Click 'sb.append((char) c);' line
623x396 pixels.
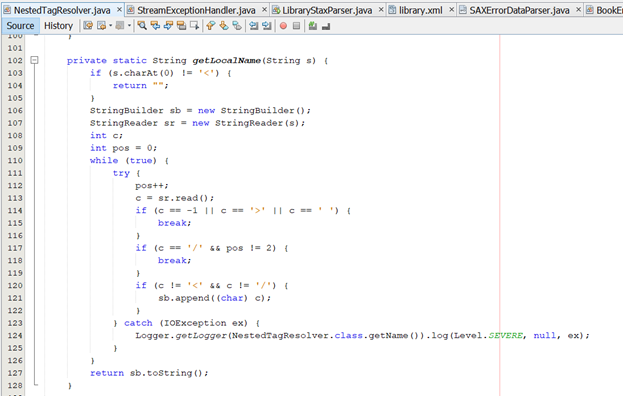coord(215,298)
